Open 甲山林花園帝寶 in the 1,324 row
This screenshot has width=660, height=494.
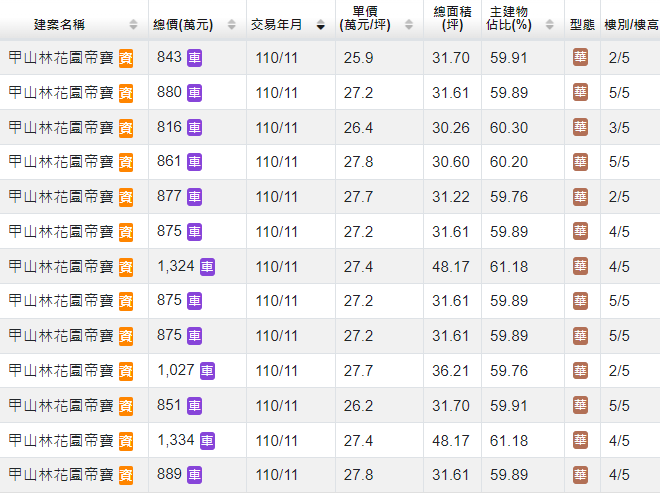[61, 266]
